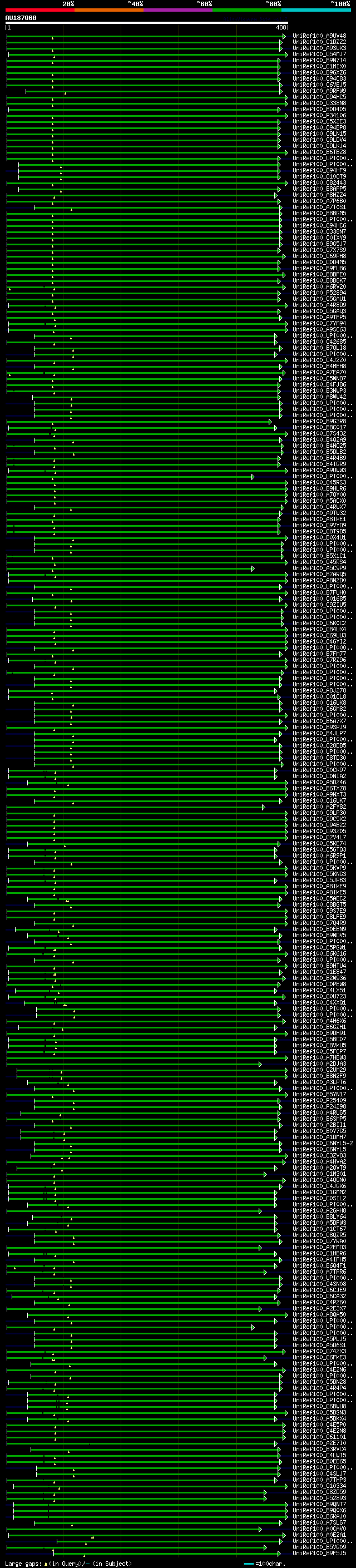Screen dimensions: 356x1568
Task: Select hit label UniRef100_Q2V4L7
Action: pyautogui.click(x=319, y=838)
